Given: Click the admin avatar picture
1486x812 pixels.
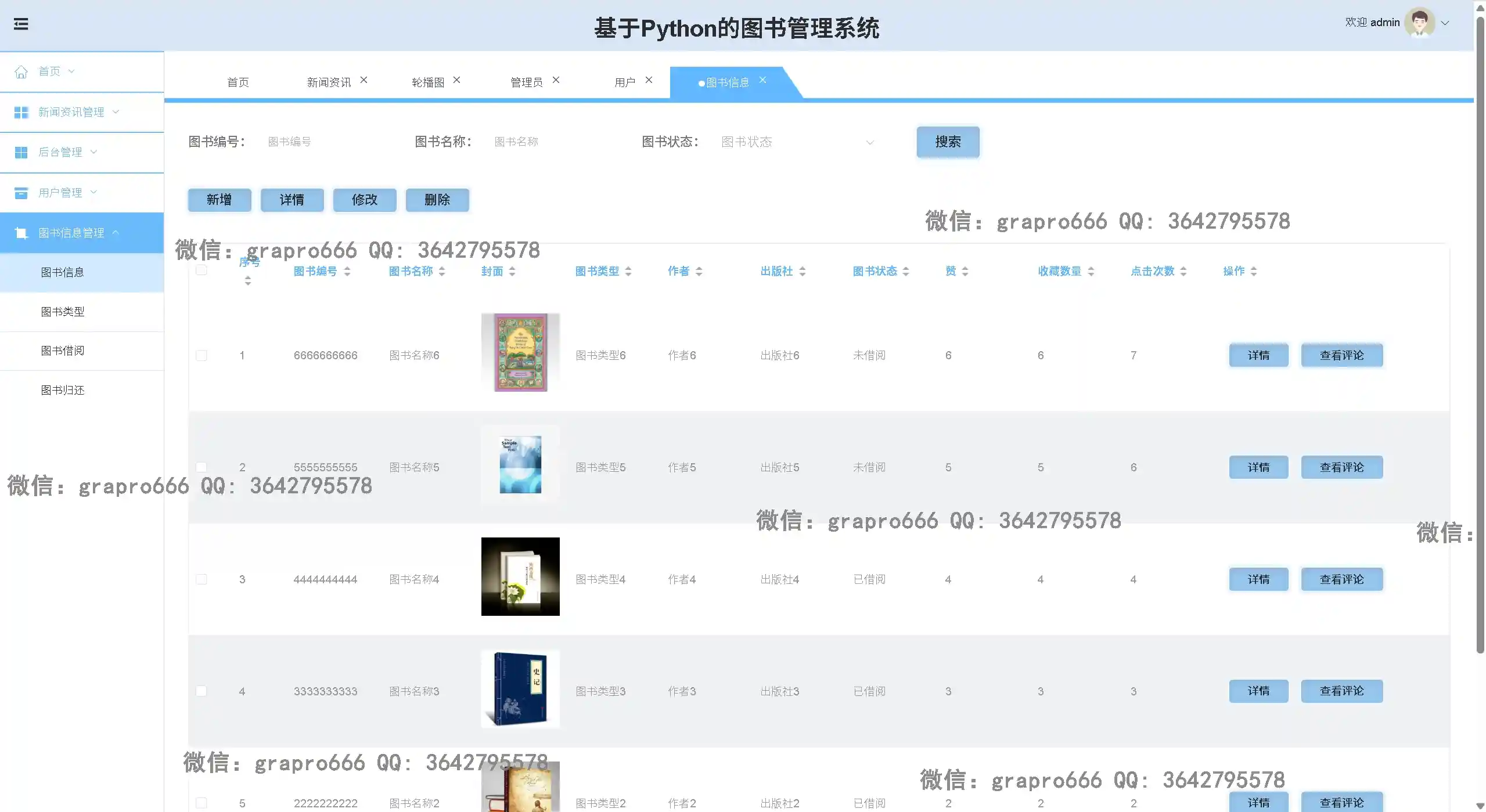Looking at the screenshot, I should coord(1419,23).
